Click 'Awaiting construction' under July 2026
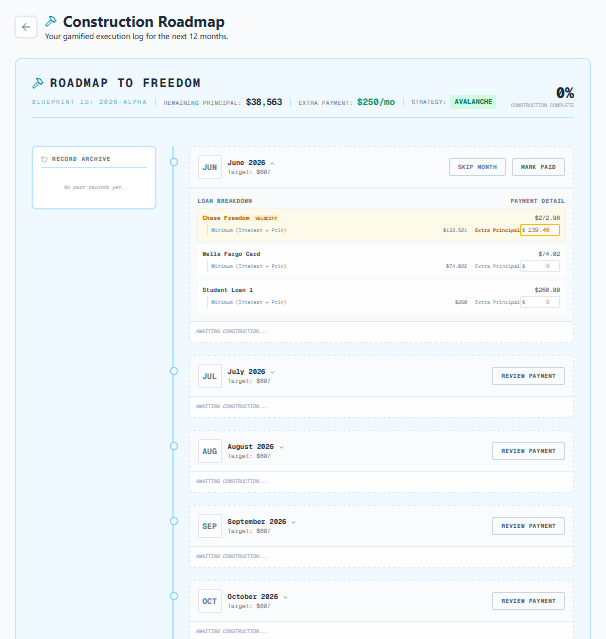This screenshot has width=606, height=639. click(231, 406)
